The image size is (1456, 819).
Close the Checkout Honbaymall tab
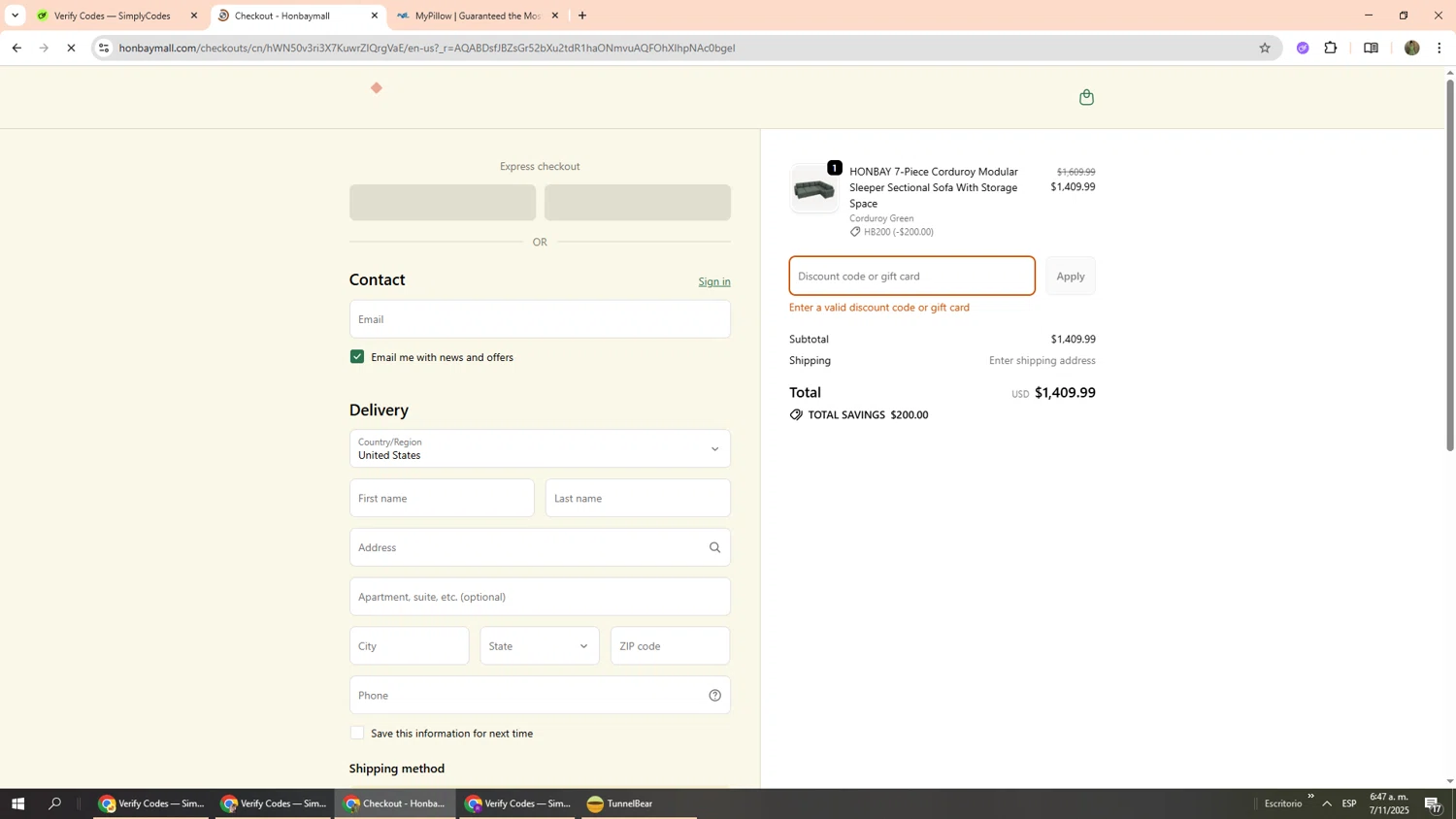click(375, 16)
